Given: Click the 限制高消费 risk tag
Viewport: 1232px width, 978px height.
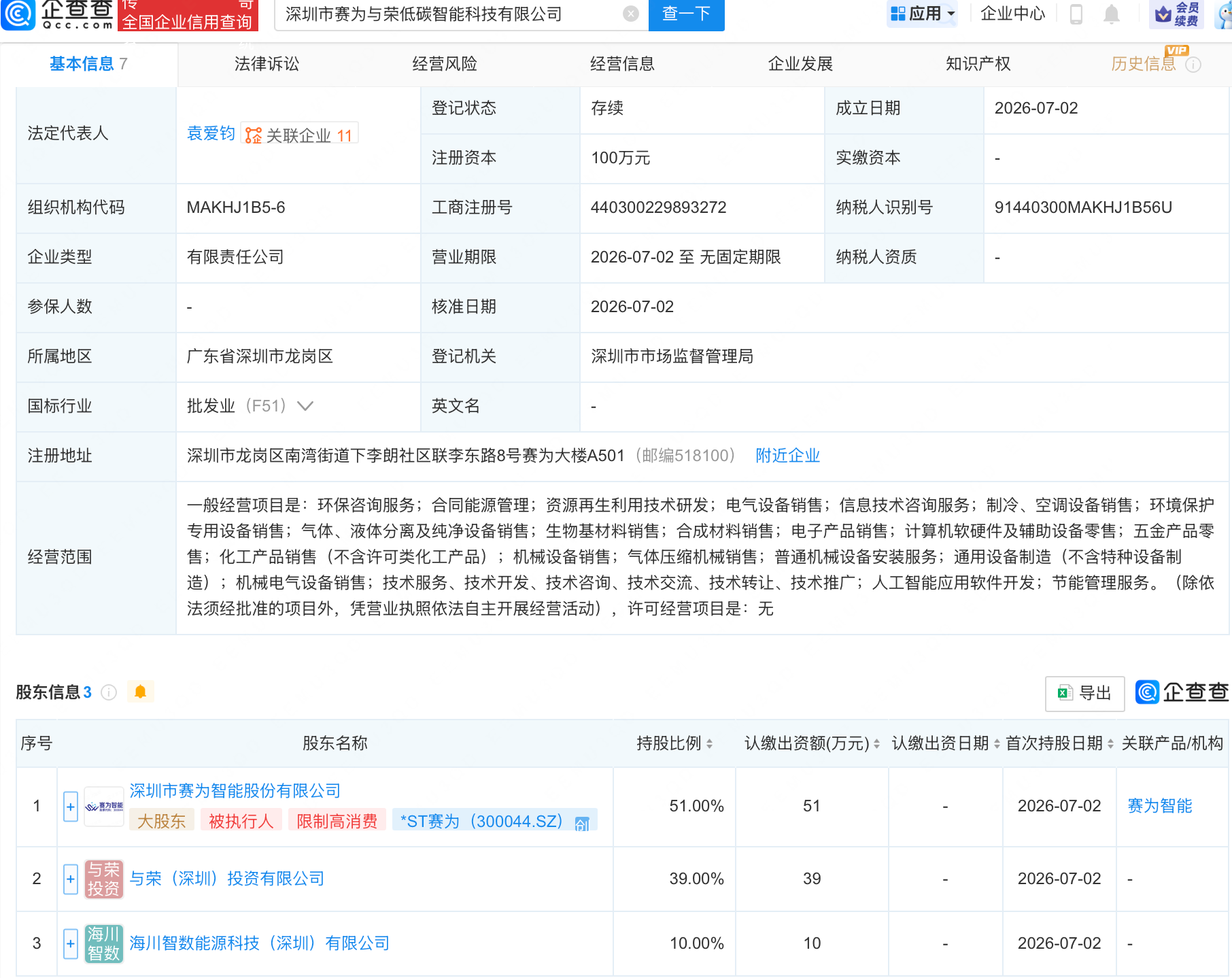Looking at the screenshot, I should pos(337,821).
